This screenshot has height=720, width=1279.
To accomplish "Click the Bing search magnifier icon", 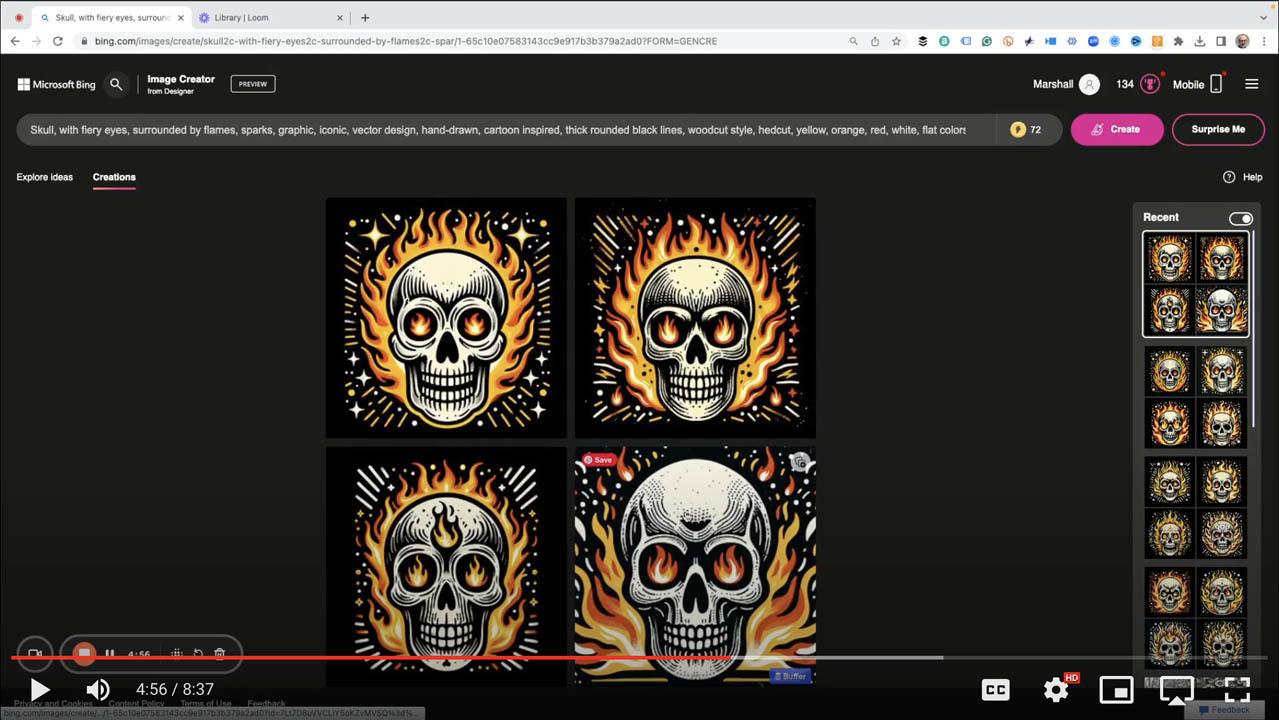I will [116, 85].
